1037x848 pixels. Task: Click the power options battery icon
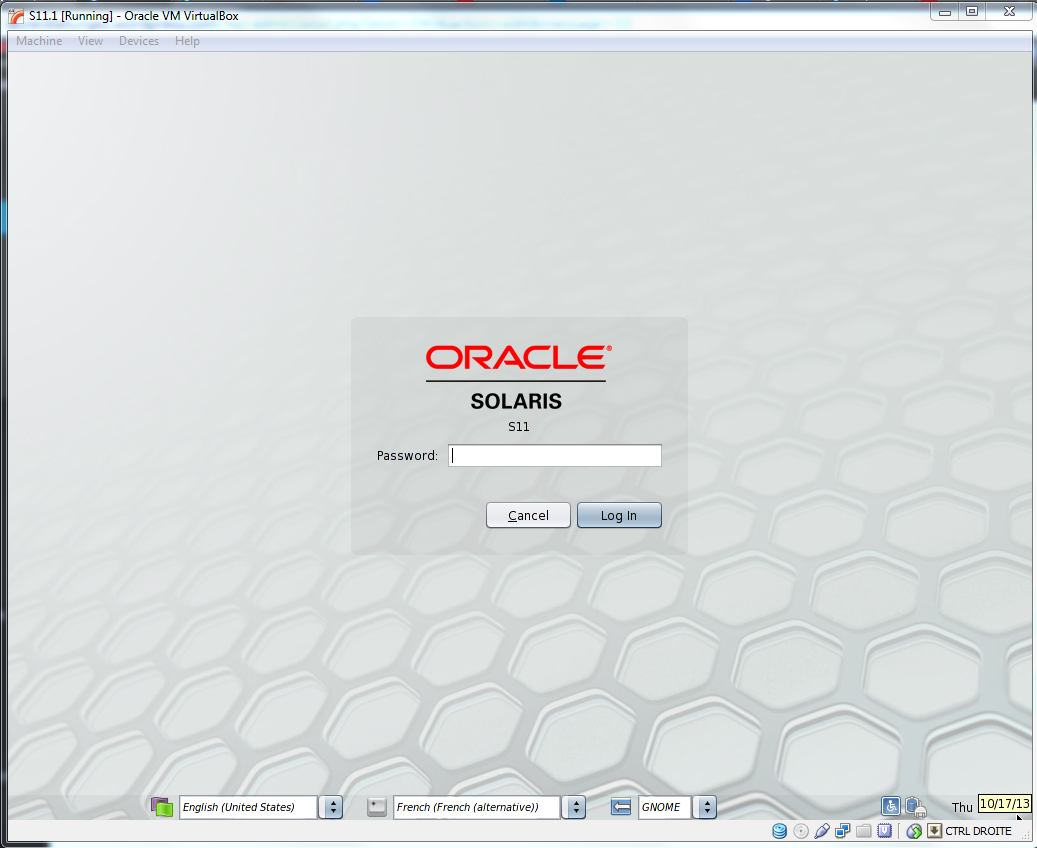[915, 807]
